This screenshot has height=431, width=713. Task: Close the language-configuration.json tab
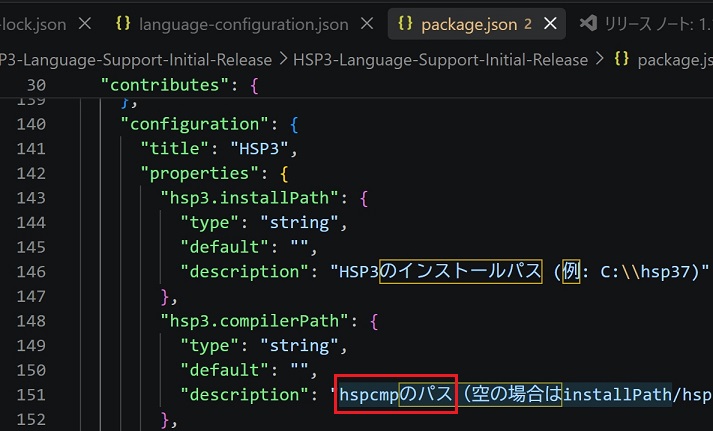367,24
